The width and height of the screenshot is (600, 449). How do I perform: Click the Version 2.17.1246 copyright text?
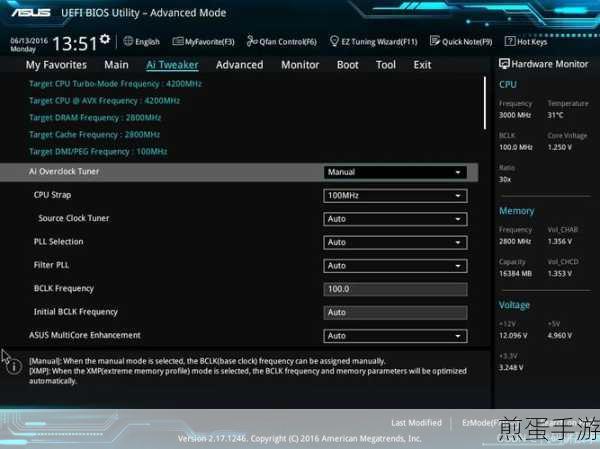click(300, 438)
